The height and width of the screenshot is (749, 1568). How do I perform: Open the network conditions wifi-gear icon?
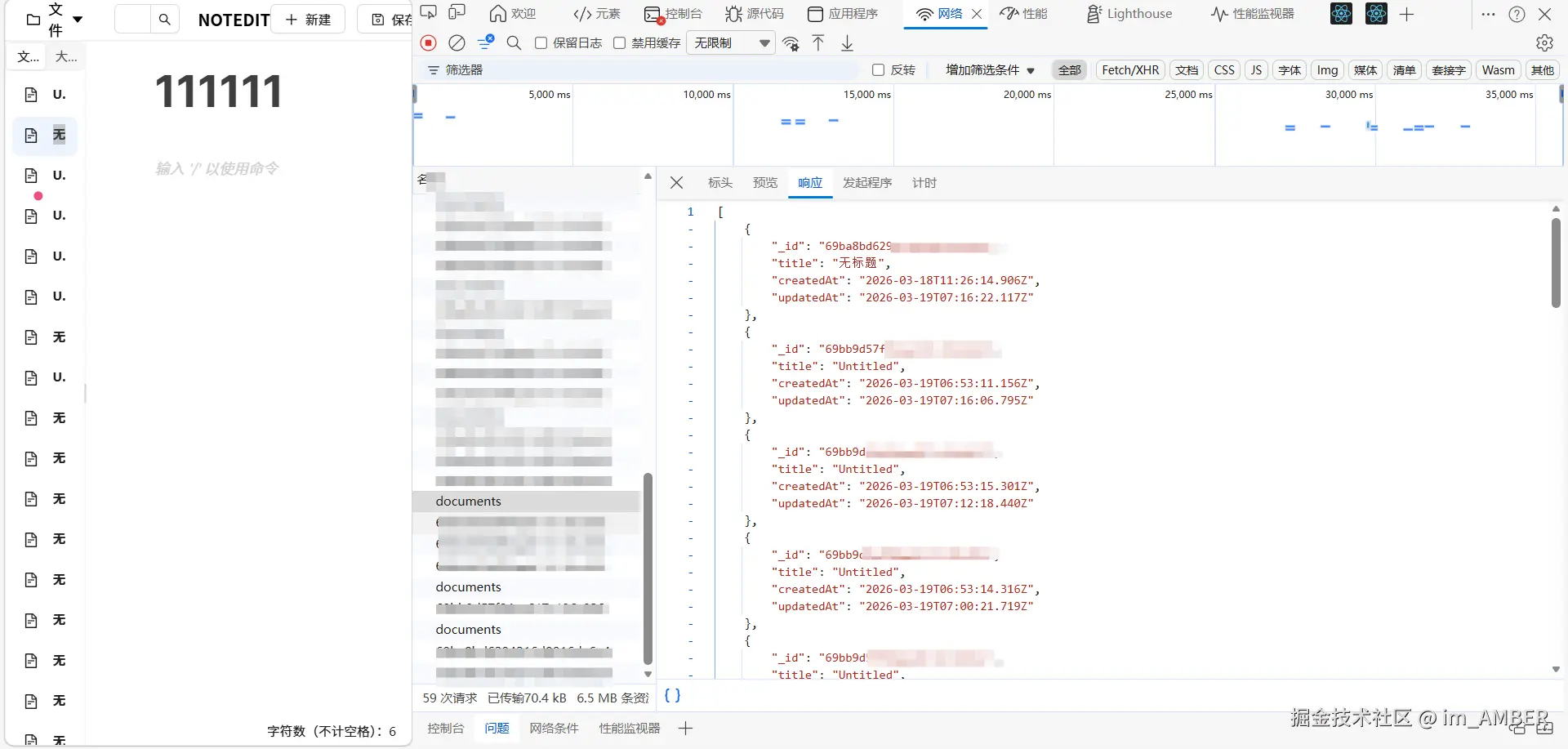coord(791,43)
